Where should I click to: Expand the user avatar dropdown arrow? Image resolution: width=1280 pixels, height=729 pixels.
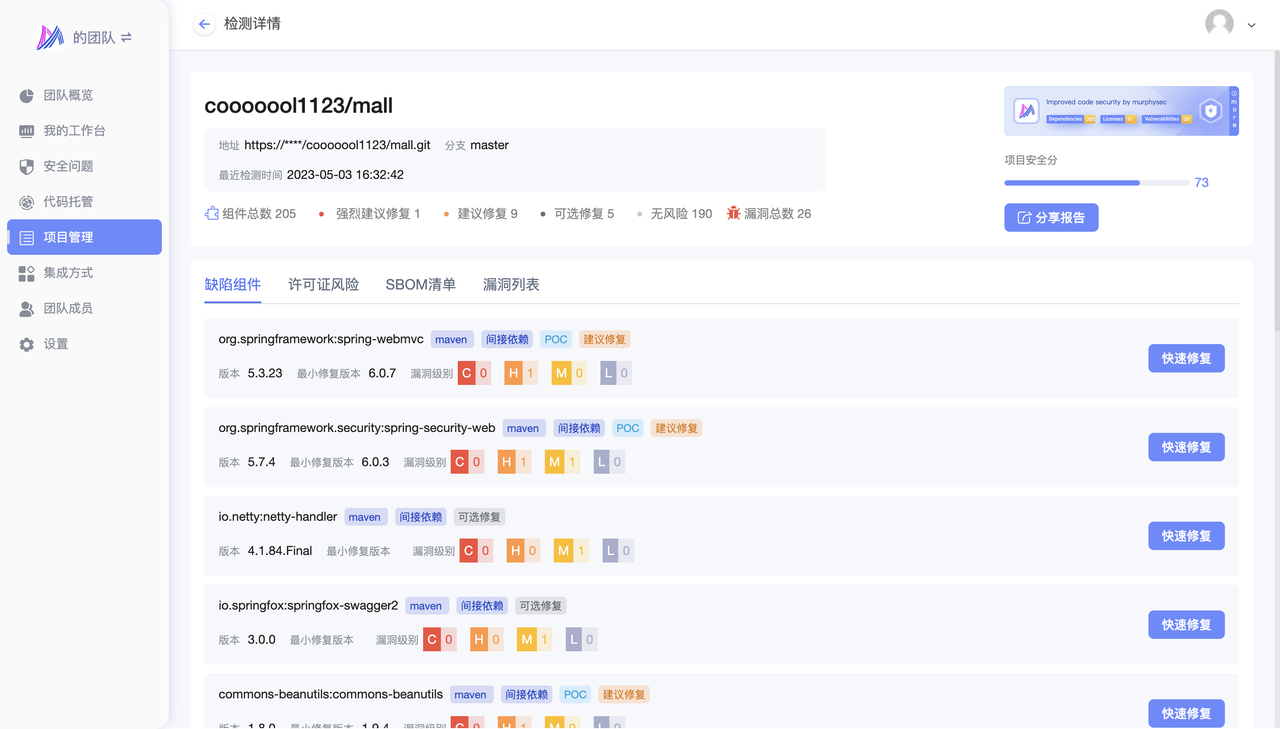click(x=1251, y=25)
